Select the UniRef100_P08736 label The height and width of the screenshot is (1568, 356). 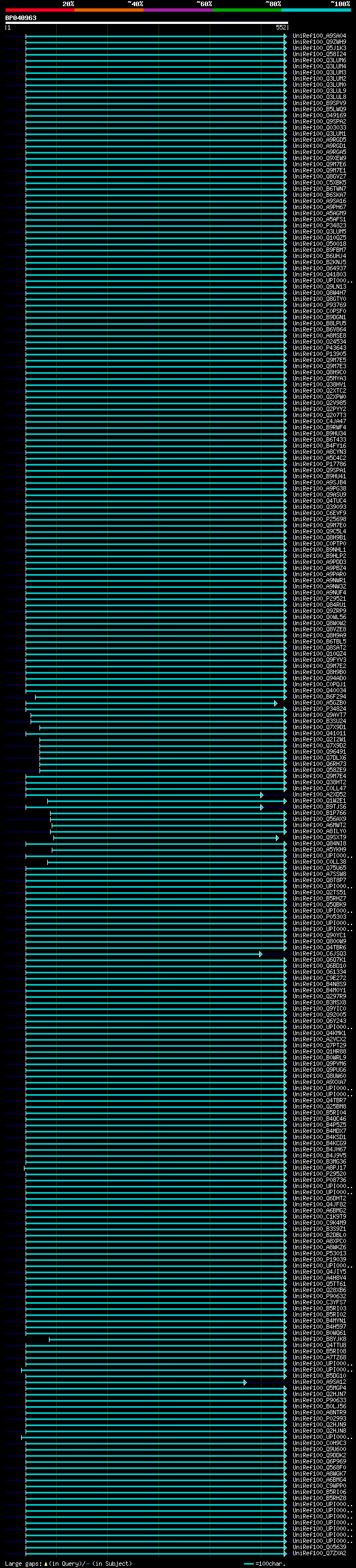[319, 1180]
